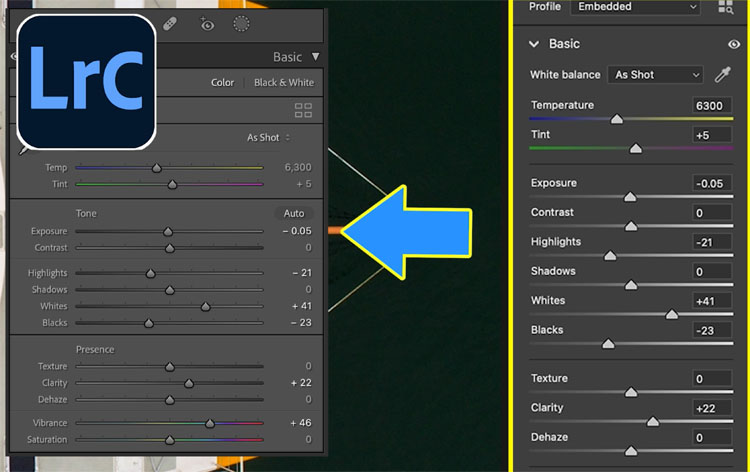Image resolution: width=750 pixels, height=472 pixels.
Task: Click Camera Raw Blacks slider handle
Action: click(x=608, y=344)
